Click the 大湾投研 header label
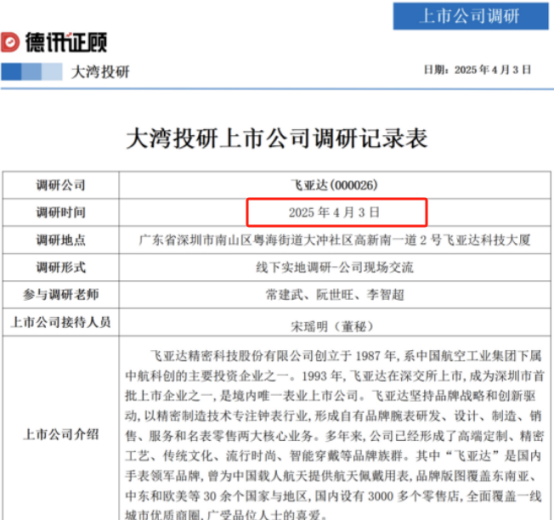 pyautogui.click(x=100, y=72)
